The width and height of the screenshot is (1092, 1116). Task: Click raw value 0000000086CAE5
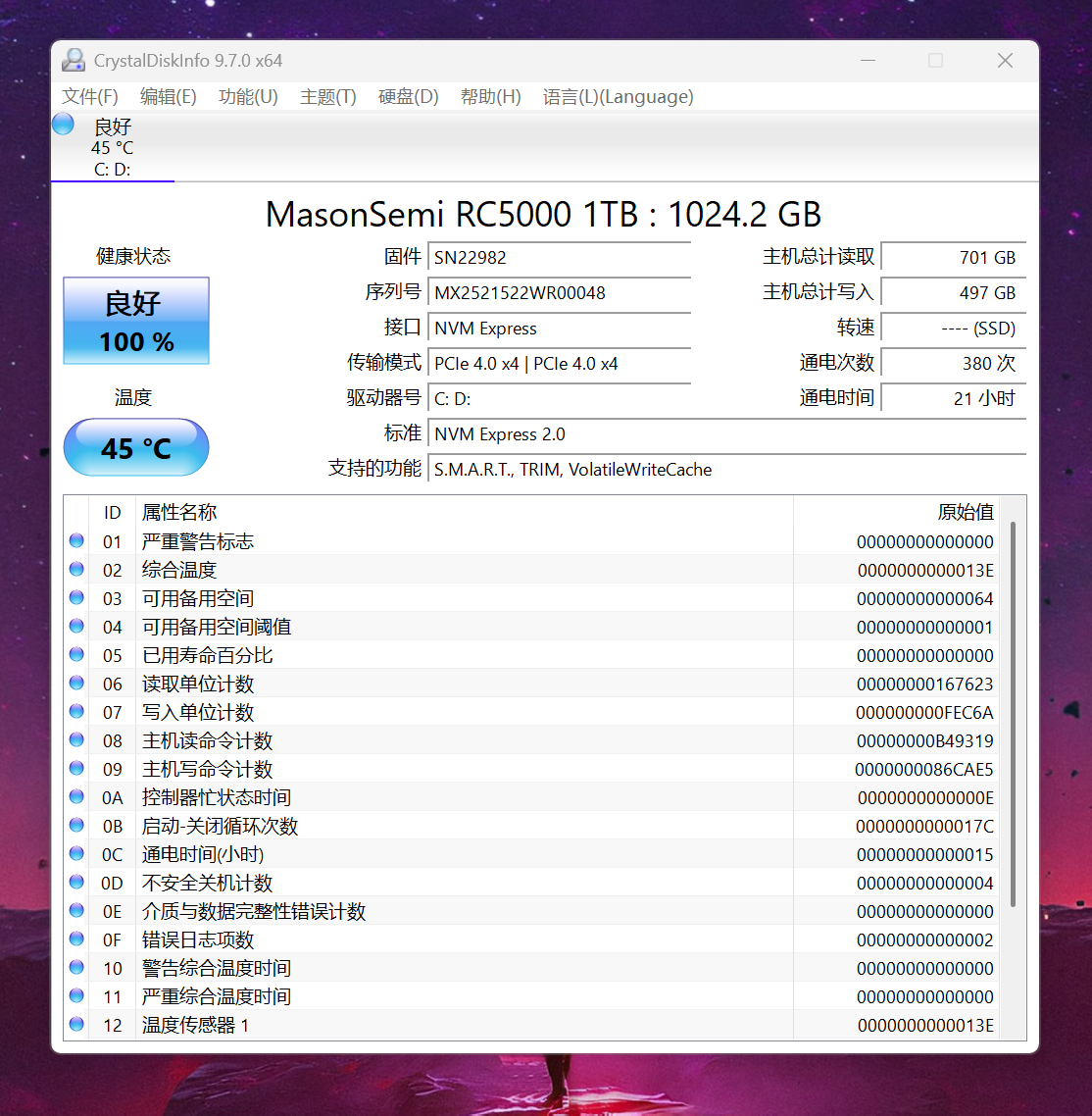pyautogui.click(x=923, y=770)
